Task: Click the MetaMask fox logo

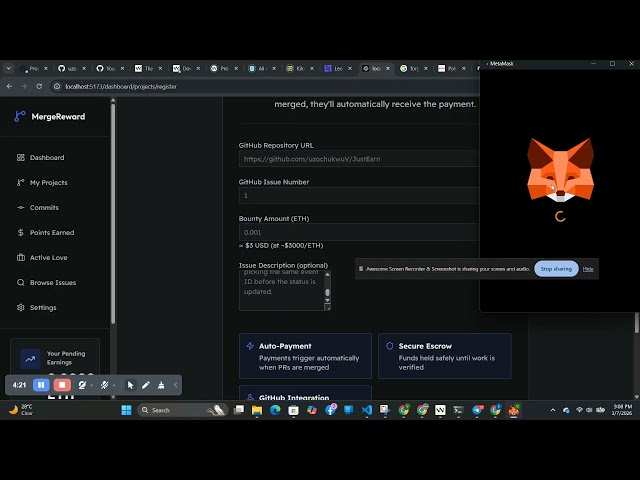Action: click(x=560, y=170)
